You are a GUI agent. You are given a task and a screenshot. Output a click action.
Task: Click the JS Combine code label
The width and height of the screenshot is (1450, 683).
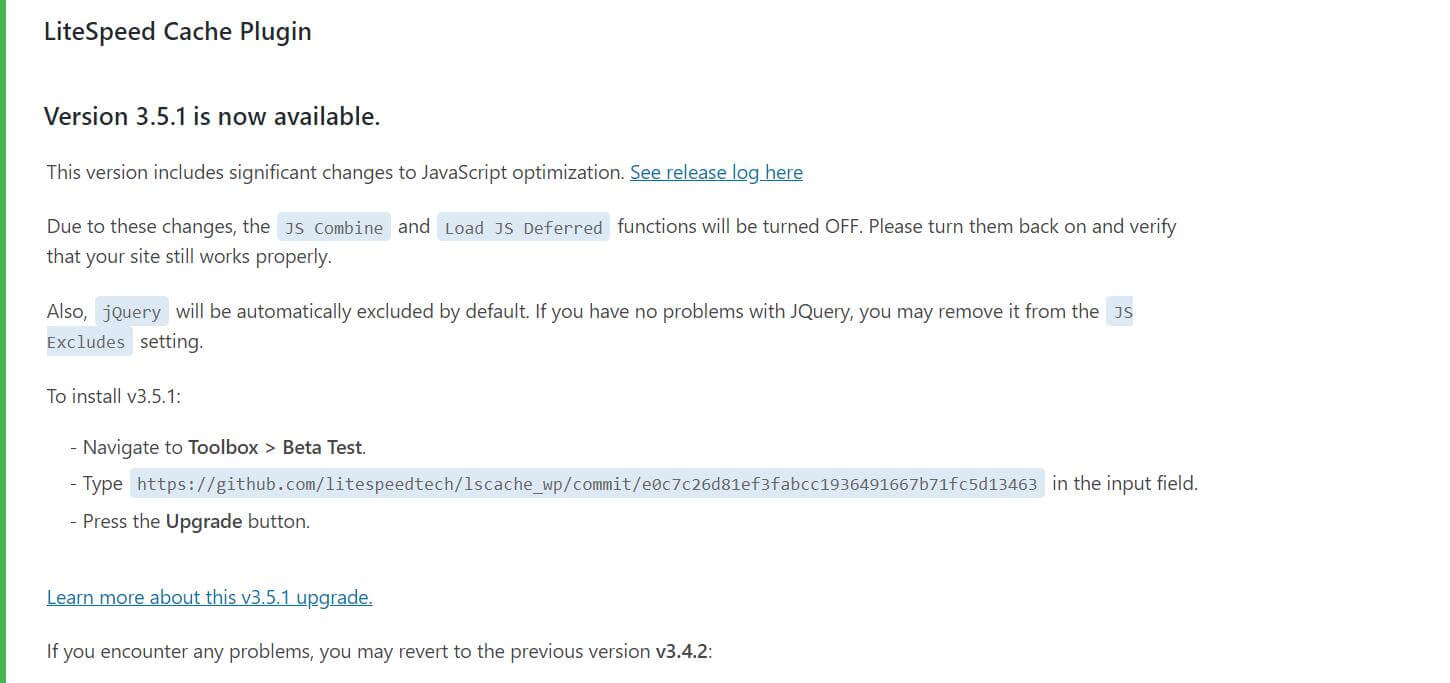334,227
